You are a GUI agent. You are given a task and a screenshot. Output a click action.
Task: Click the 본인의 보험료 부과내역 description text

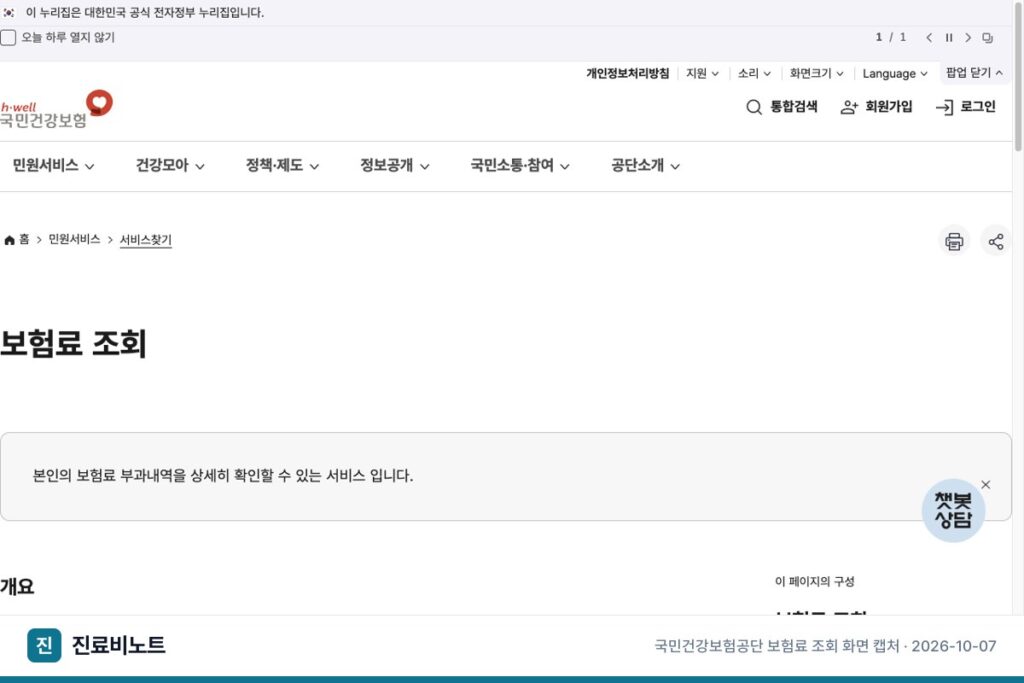click(x=223, y=475)
